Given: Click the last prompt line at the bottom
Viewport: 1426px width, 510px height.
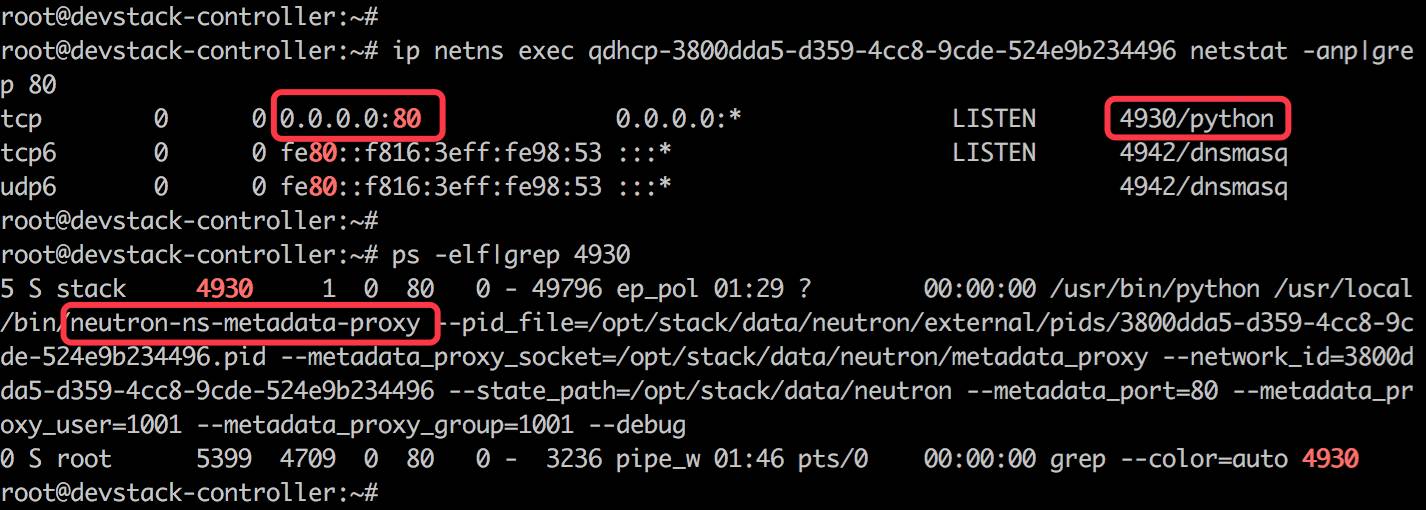Looking at the screenshot, I should tap(190, 492).
